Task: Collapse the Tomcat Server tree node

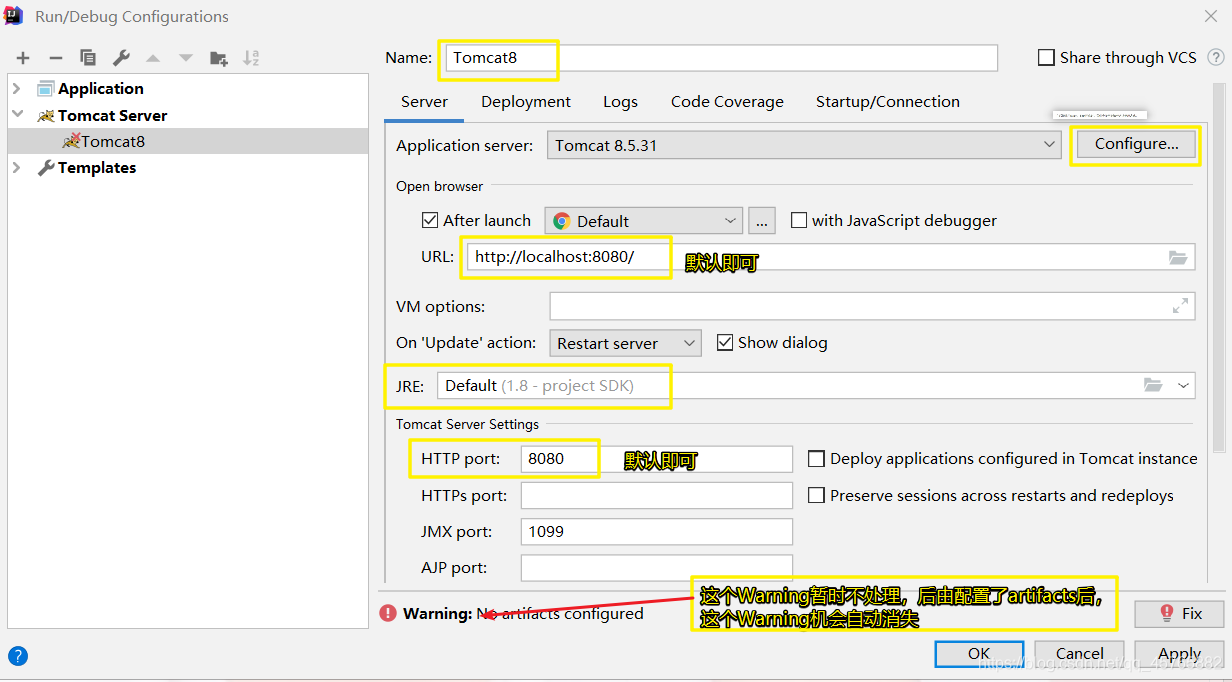Action: coord(16,115)
